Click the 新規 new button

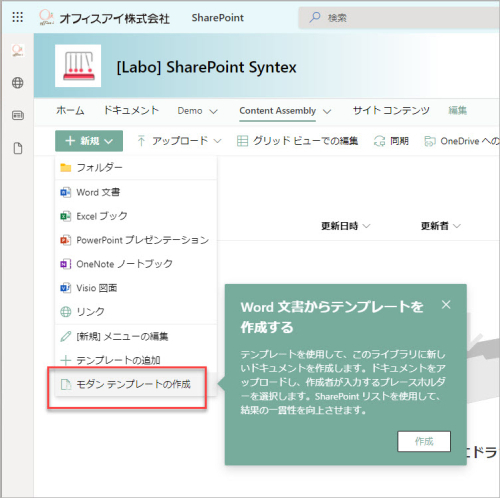89,141
